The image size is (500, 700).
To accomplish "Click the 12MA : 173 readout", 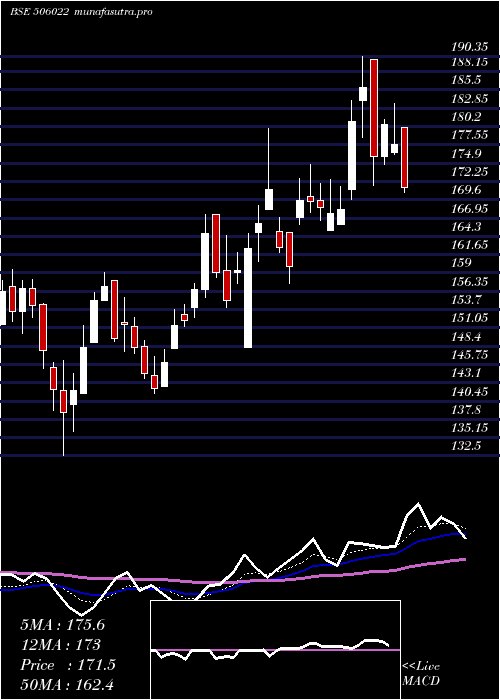I will point(60,645).
